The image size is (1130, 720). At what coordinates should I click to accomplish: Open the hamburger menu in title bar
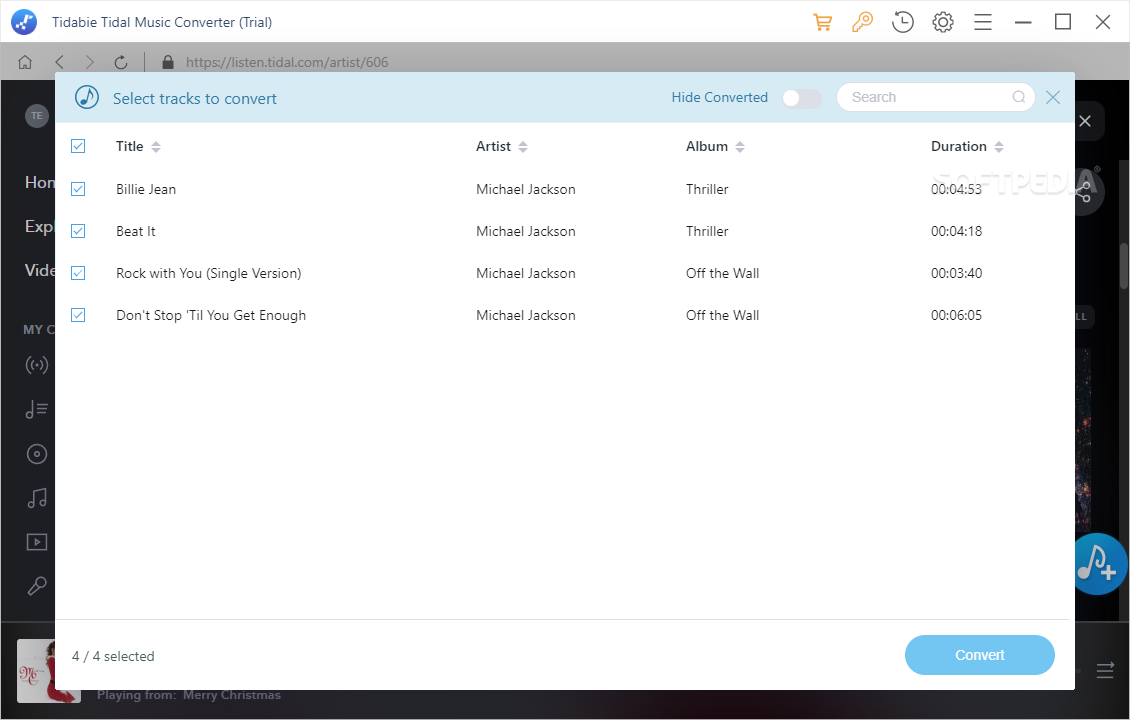pyautogui.click(x=983, y=22)
